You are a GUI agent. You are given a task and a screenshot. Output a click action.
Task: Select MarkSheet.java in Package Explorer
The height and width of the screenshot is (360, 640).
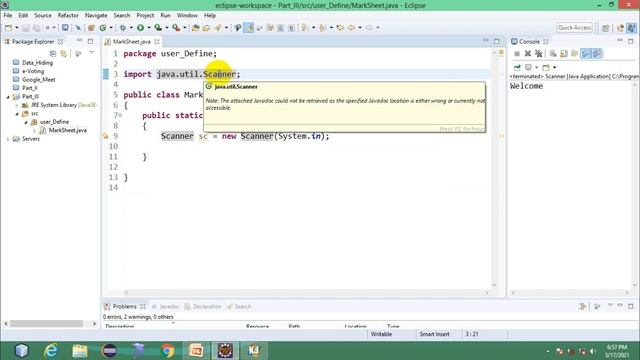(x=67, y=130)
